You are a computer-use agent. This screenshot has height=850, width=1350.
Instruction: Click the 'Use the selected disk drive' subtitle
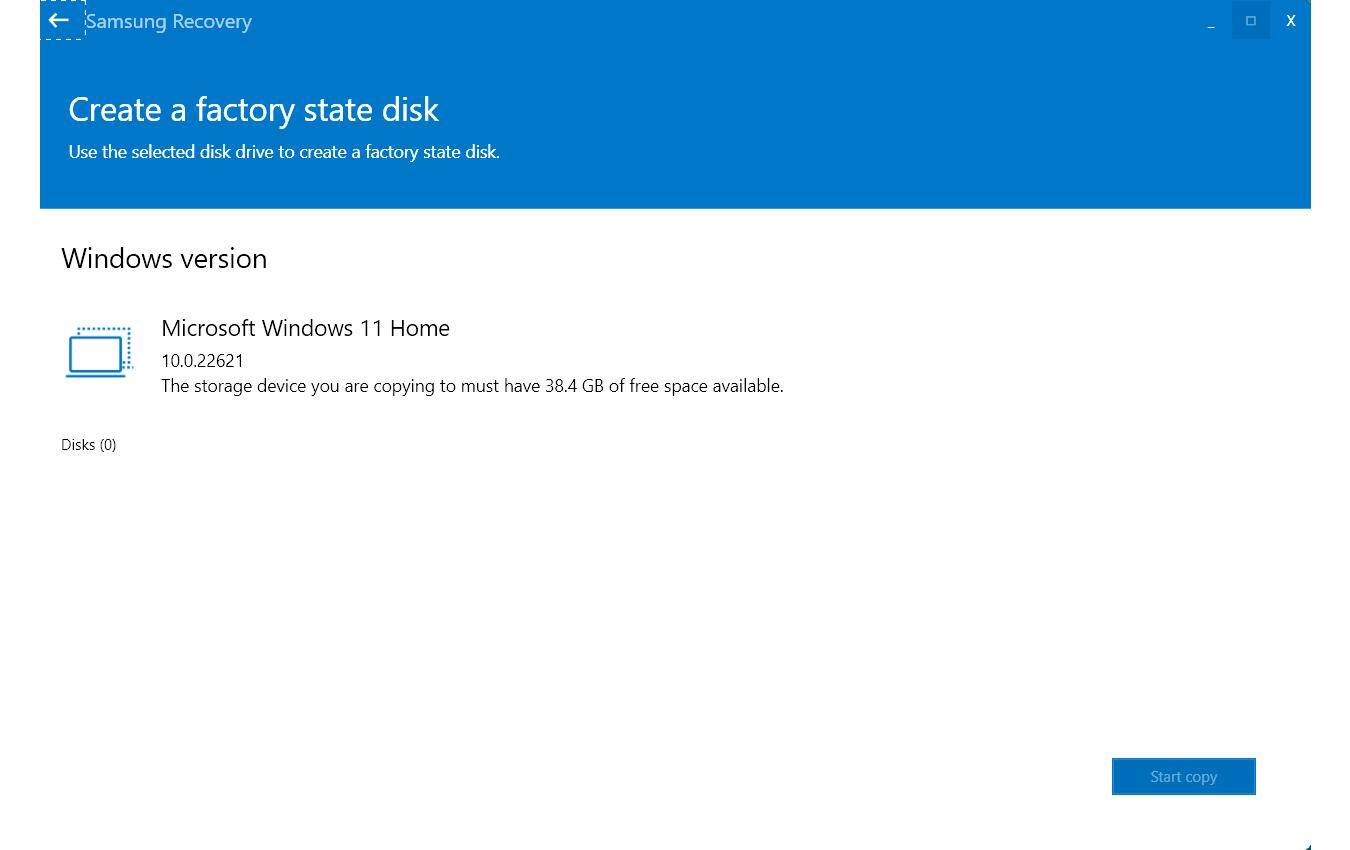coord(283,152)
